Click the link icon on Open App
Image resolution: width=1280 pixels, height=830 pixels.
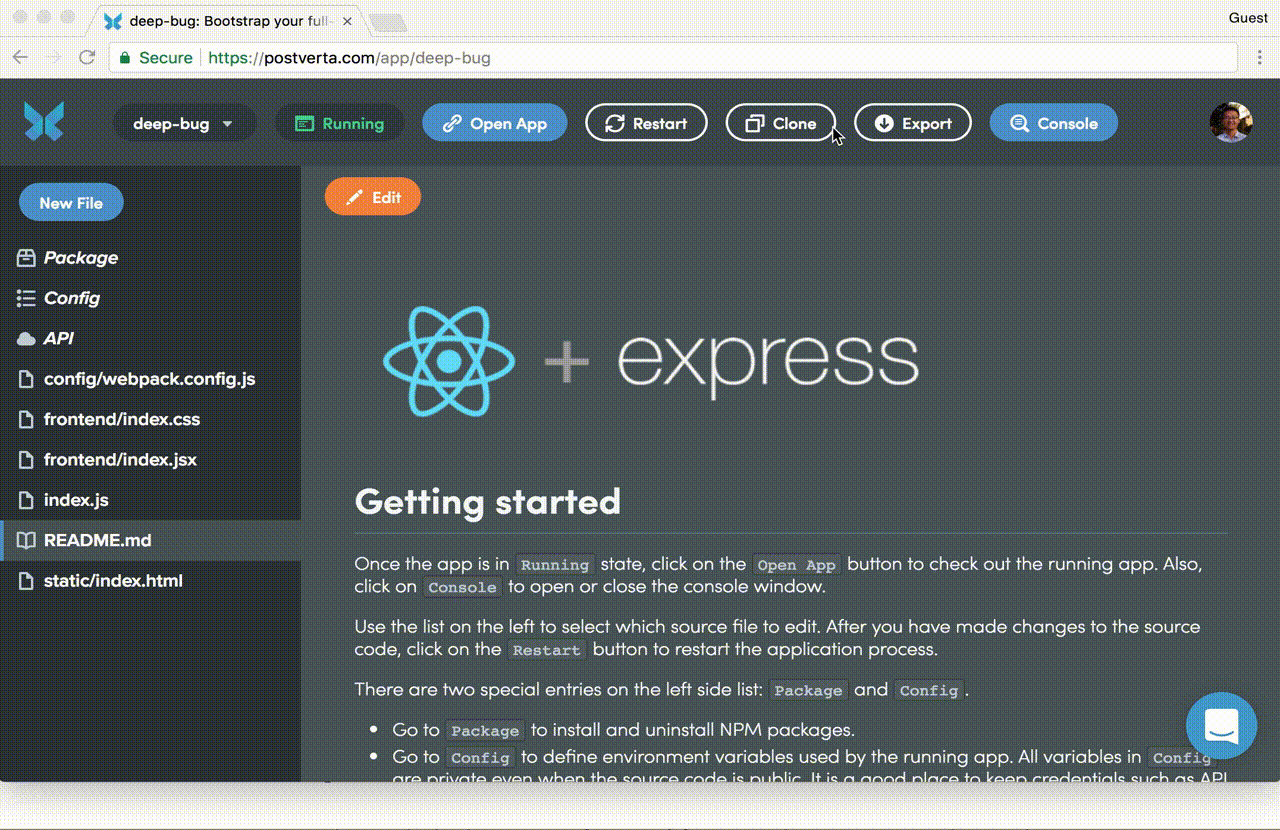[x=452, y=124]
